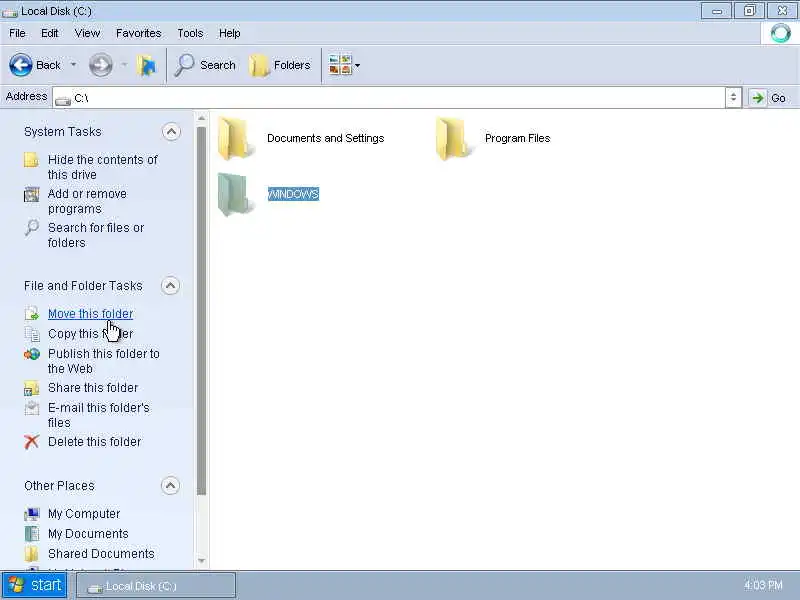The width and height of the screenshot is (800, 600).
Task: Select the WINDOWS folder icon
Action: [x=235, y=194]
